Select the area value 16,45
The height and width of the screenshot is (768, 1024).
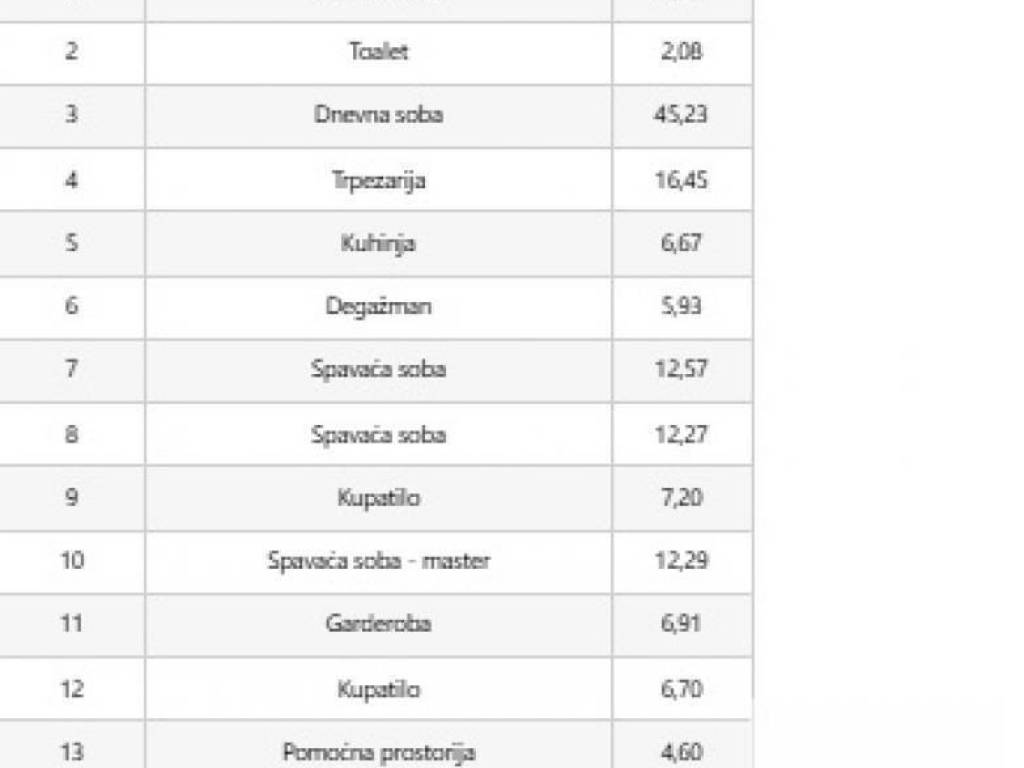click(682, 180)
